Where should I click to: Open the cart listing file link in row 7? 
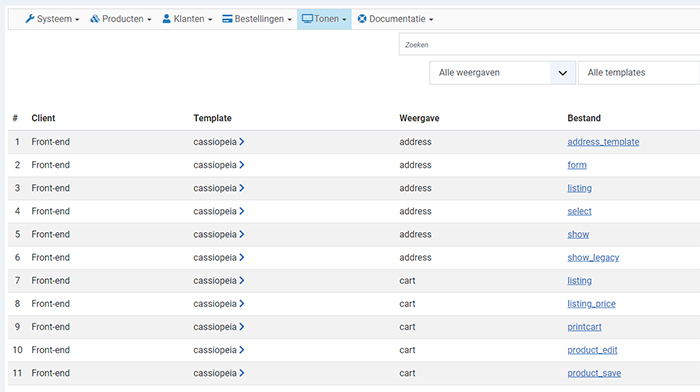[x=579, y=281]
